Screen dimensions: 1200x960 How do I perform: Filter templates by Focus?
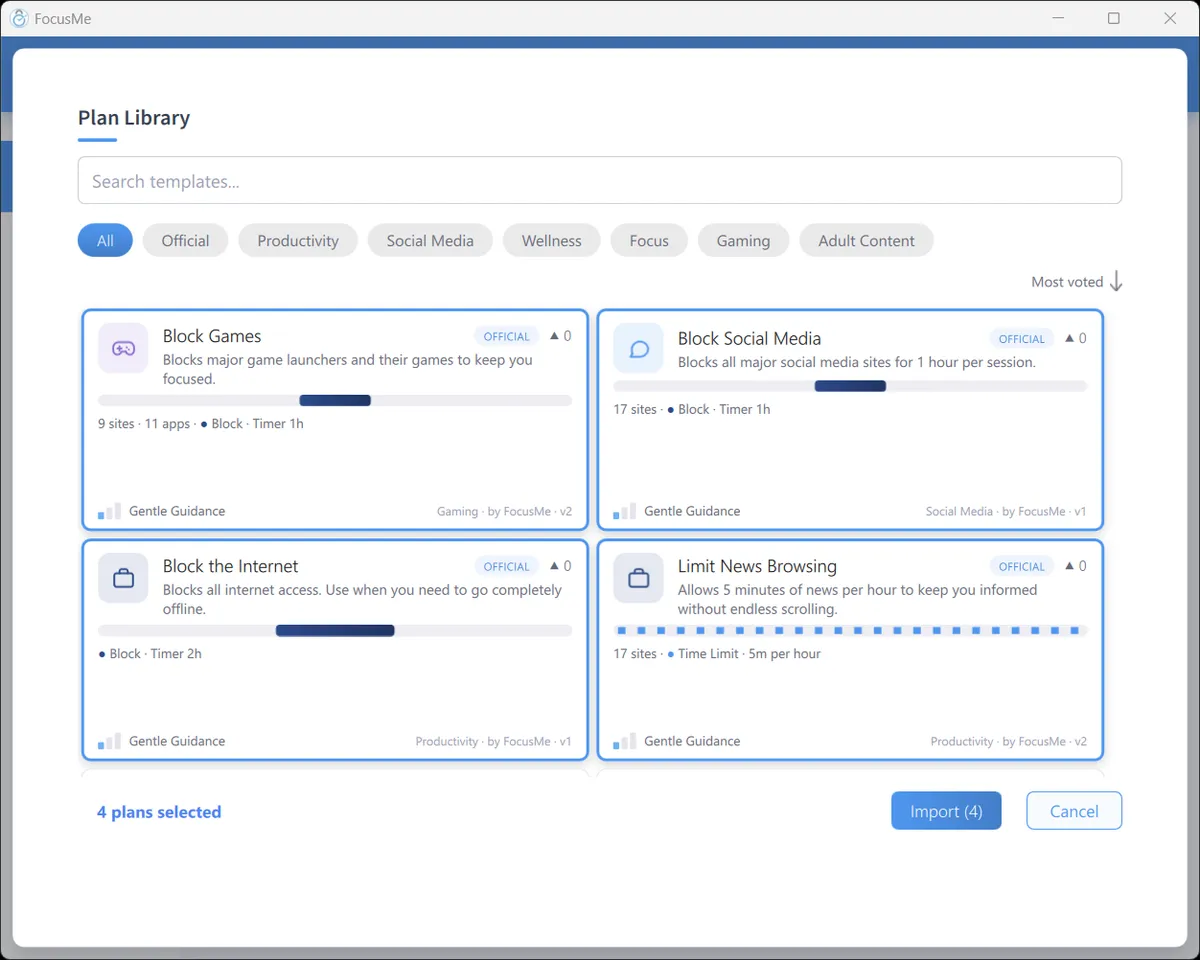(x=649, y=240)
